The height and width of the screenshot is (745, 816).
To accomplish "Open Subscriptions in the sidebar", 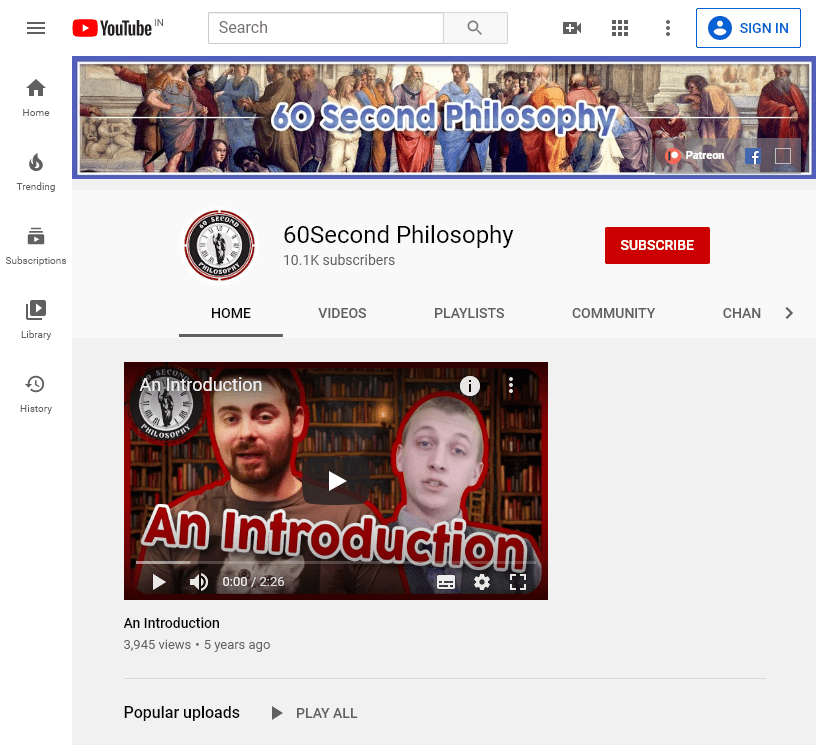I will tap(36, 246).
